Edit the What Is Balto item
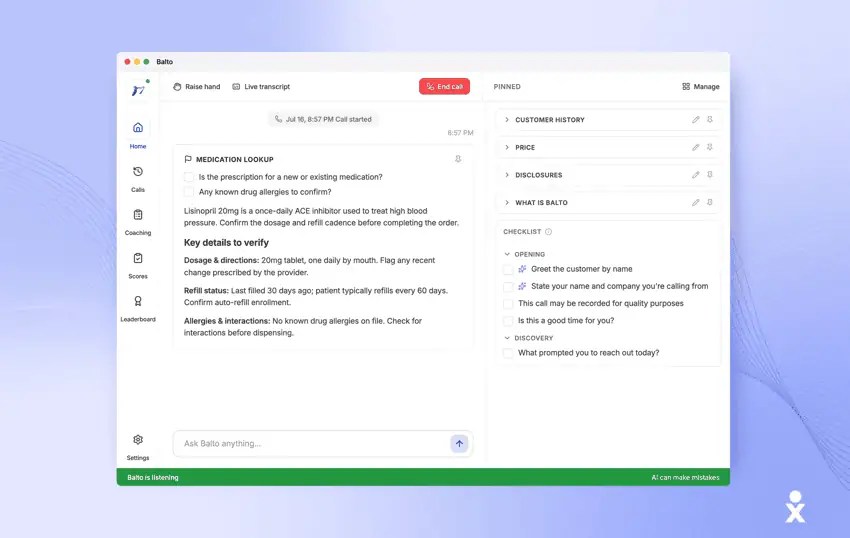850x538 pixels. (696, 202)
